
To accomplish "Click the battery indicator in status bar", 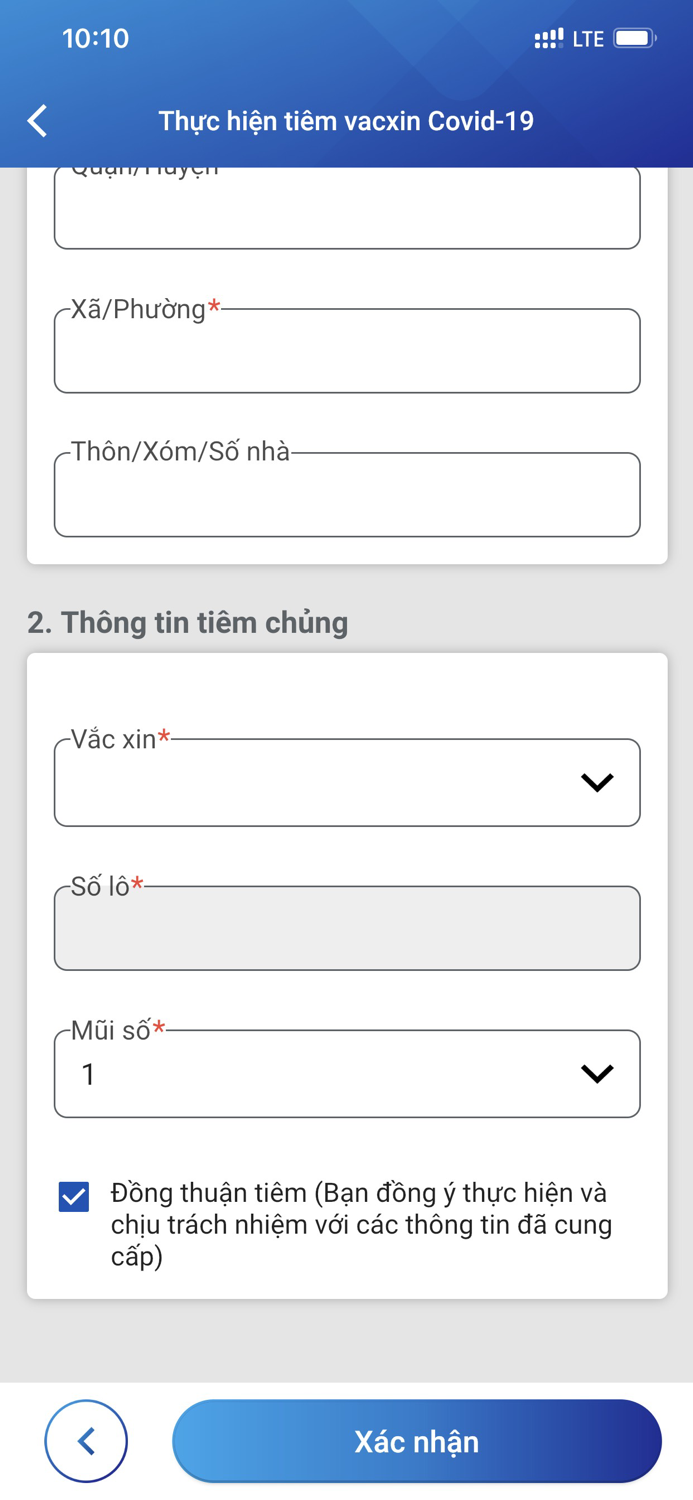I will click(633, 38).
